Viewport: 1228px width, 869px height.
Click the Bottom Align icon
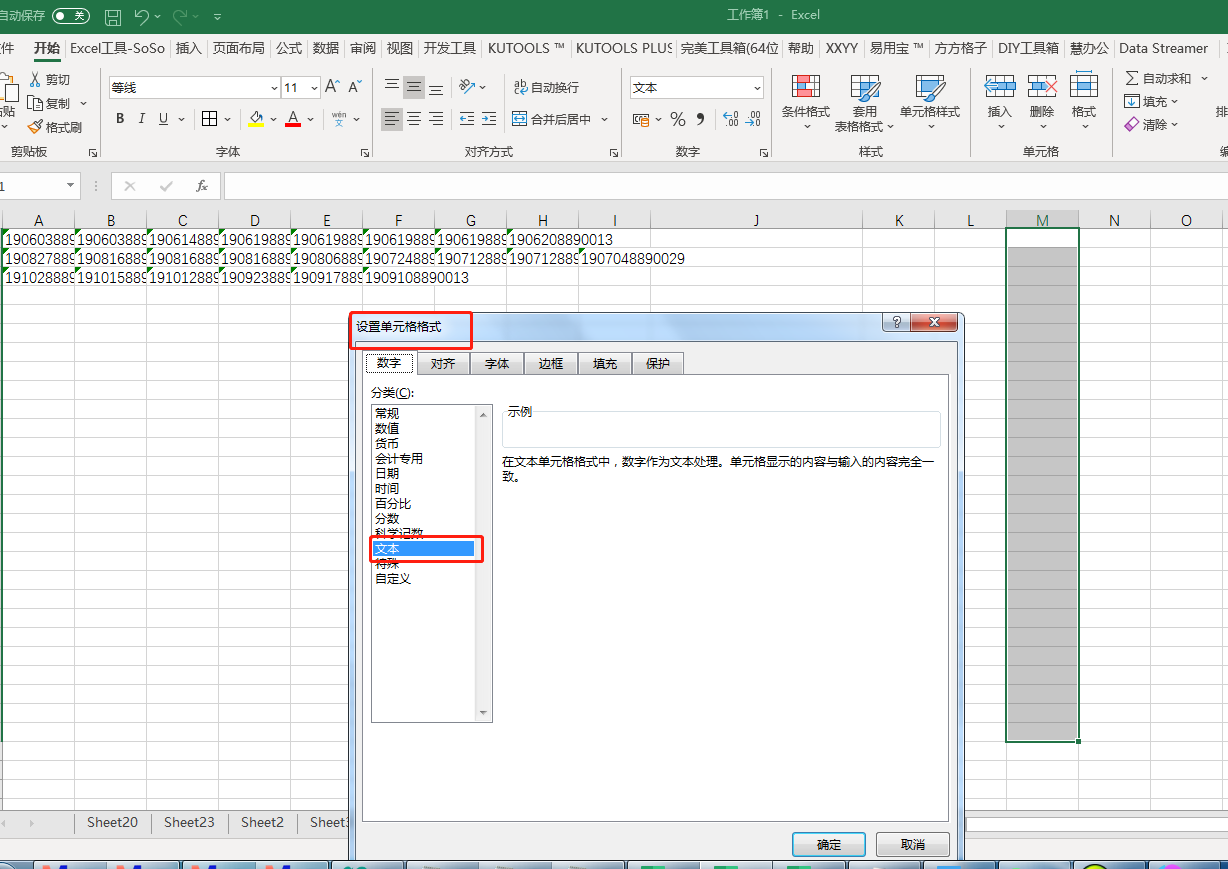pyautogui.click(x=436, y=87)
